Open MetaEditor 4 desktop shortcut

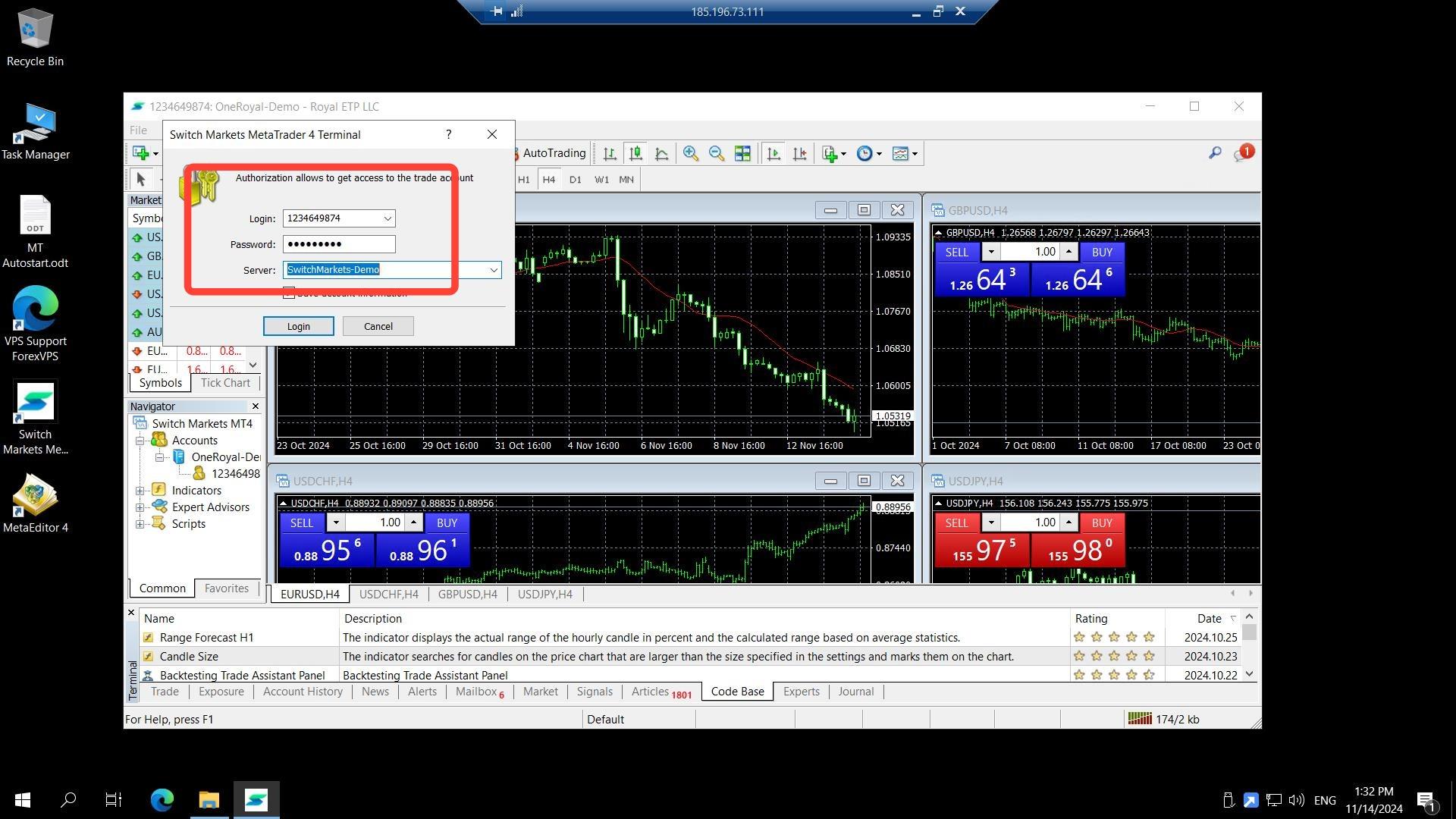pos(35,503)
